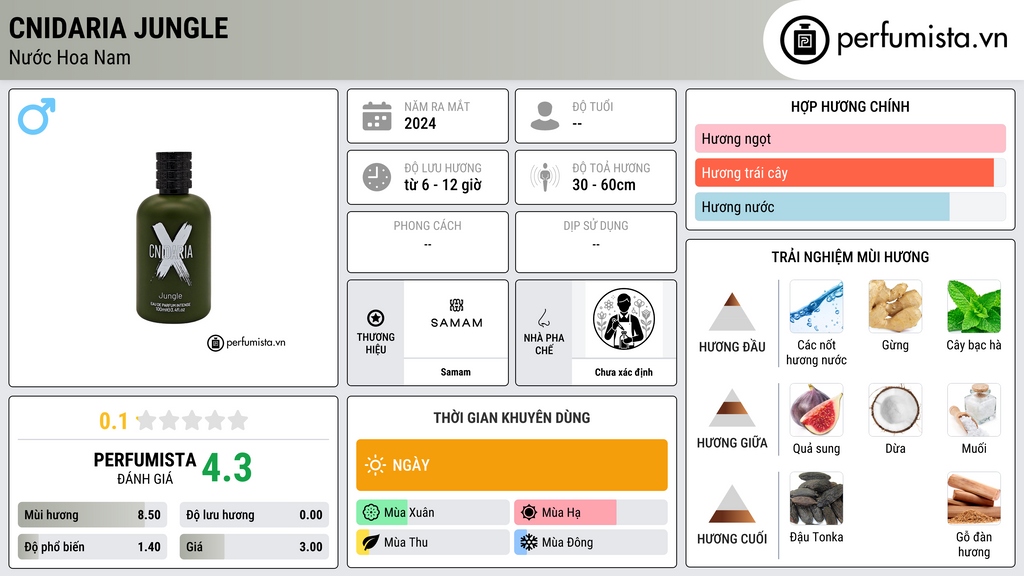The image size is (1024, 576).
Task: Click the Hương giữa pyramid icon
Action: pyautogui.click(x=732, y=408)
